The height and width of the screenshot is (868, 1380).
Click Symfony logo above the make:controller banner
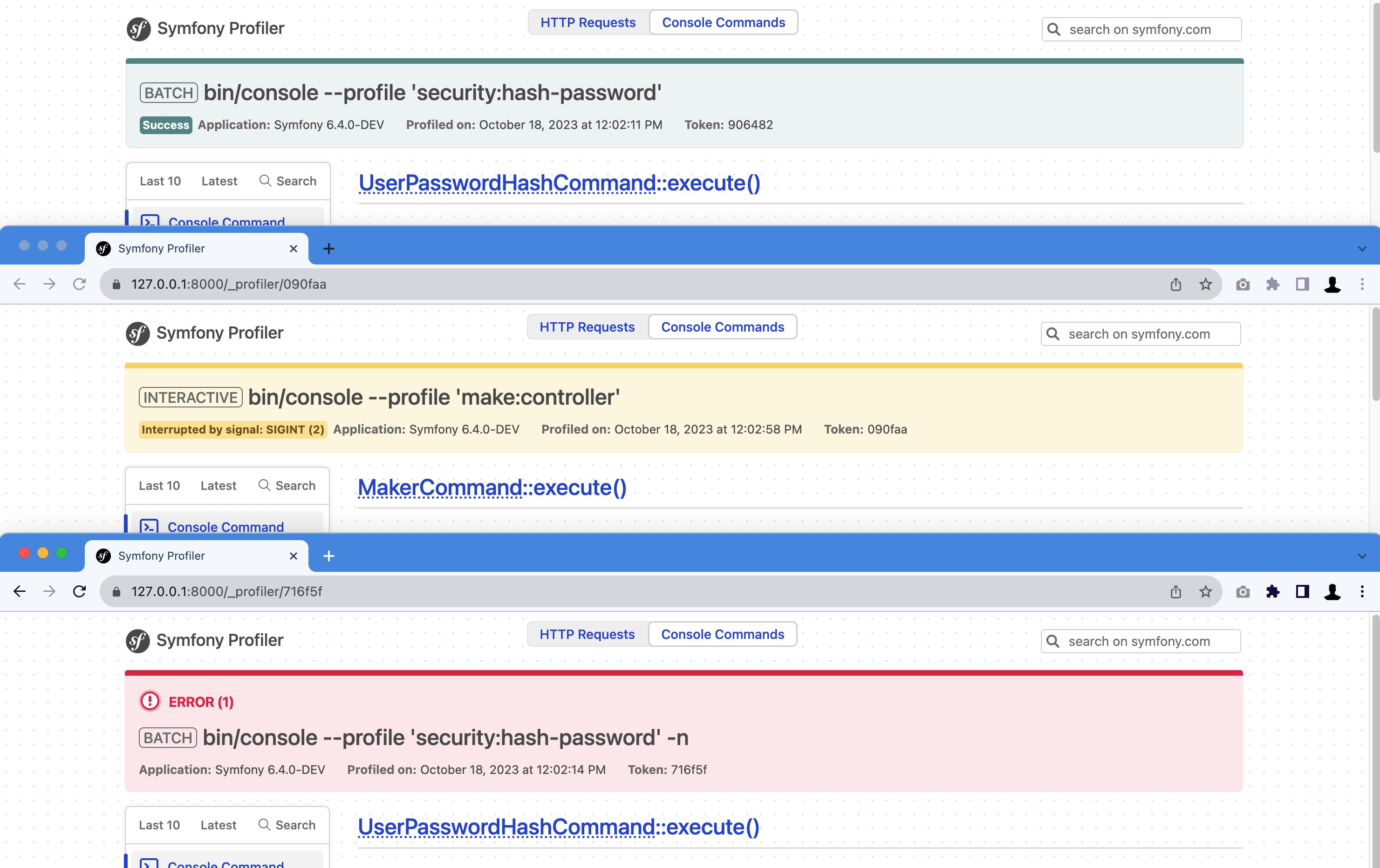pyautogui.click(x=138, y=333)
